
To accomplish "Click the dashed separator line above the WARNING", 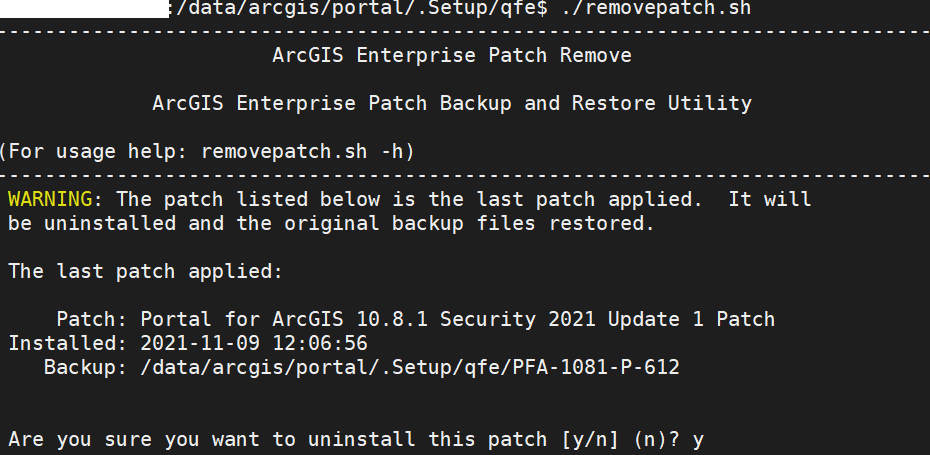I will coord(465,174).
